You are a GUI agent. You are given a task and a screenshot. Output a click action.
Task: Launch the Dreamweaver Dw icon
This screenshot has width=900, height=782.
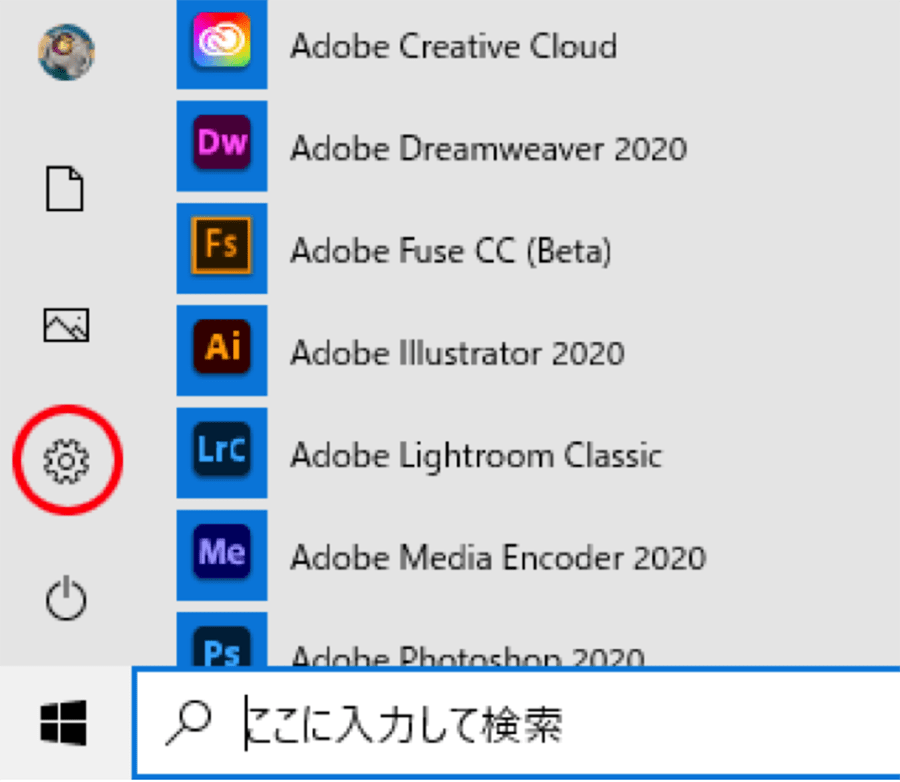pos(222,146)
